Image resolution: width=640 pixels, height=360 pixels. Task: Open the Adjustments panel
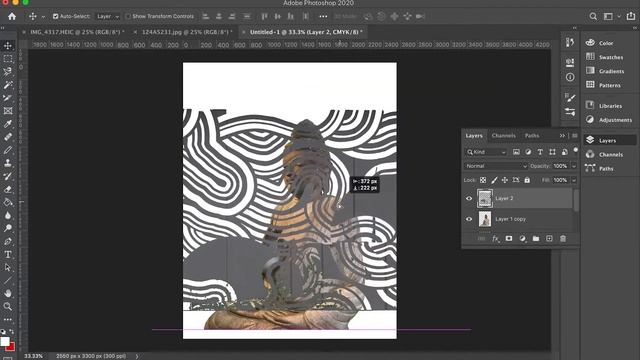coord(610,120)
